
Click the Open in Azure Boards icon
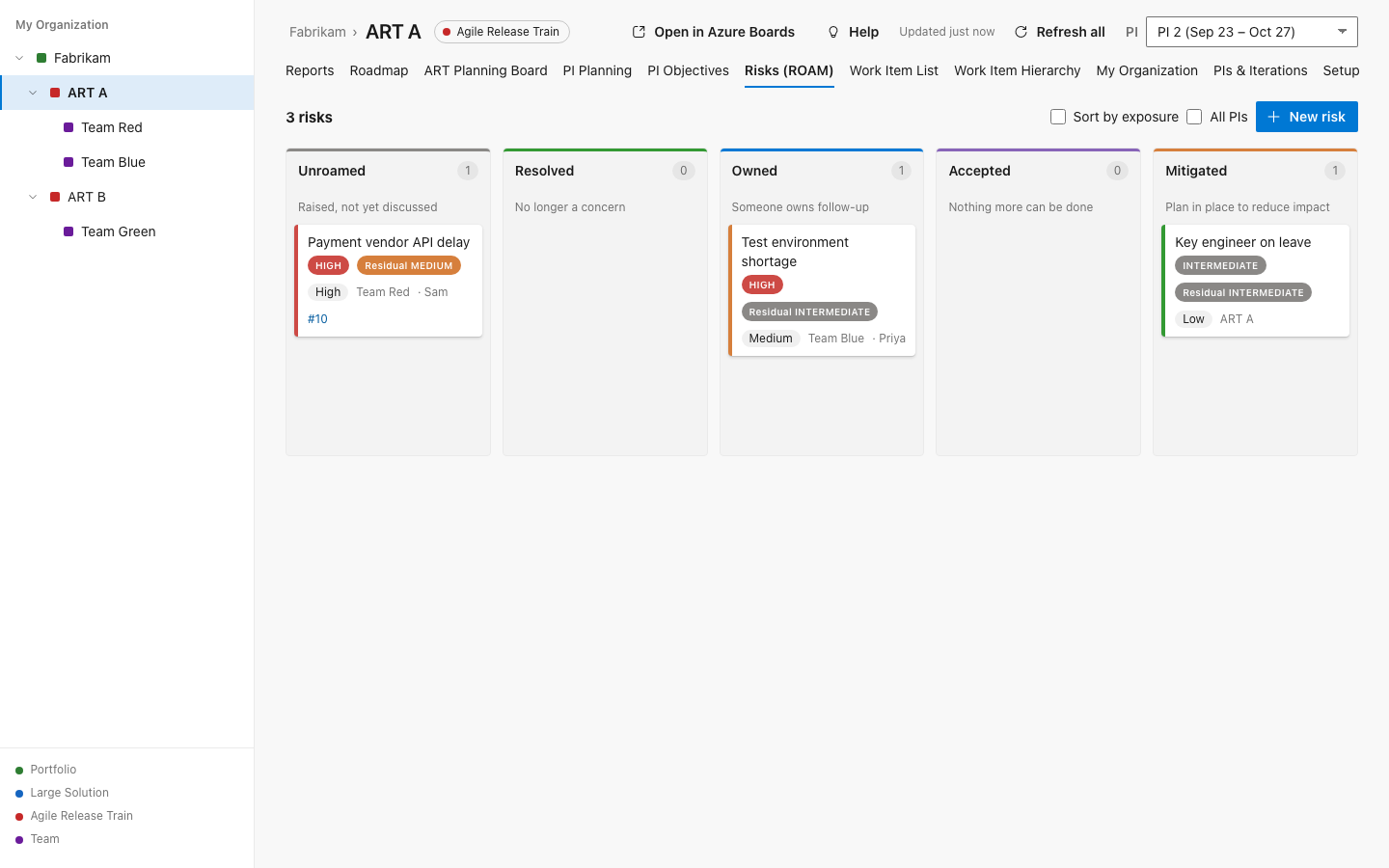coord(639,32)
